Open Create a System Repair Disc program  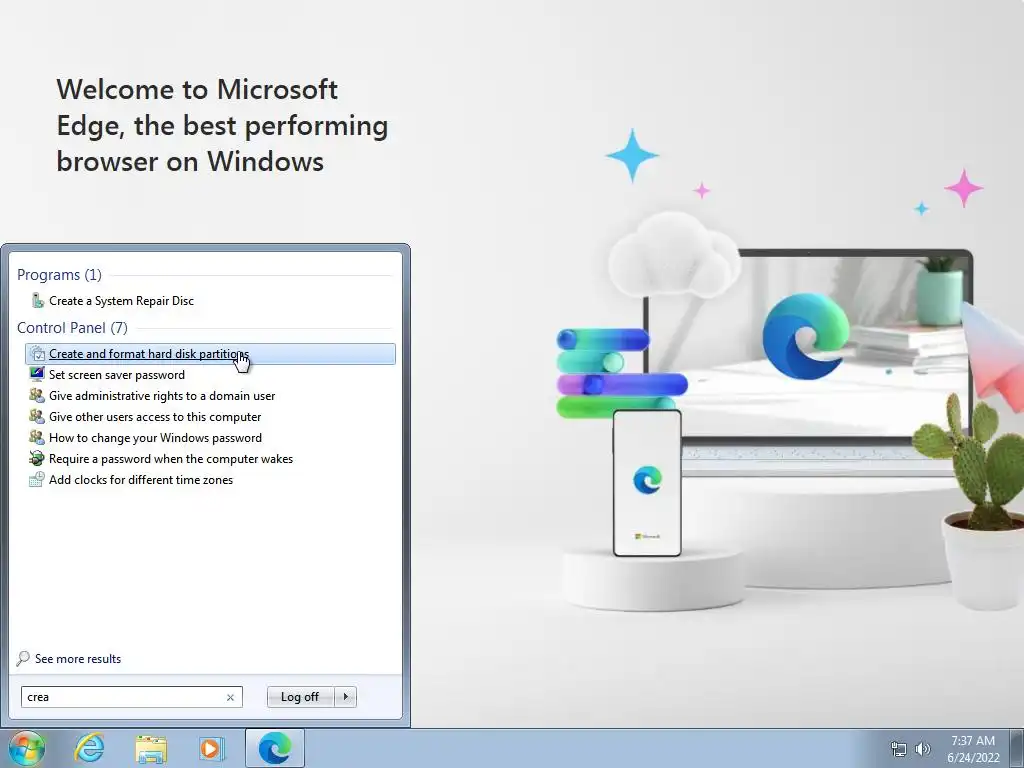tap(121, 301)
